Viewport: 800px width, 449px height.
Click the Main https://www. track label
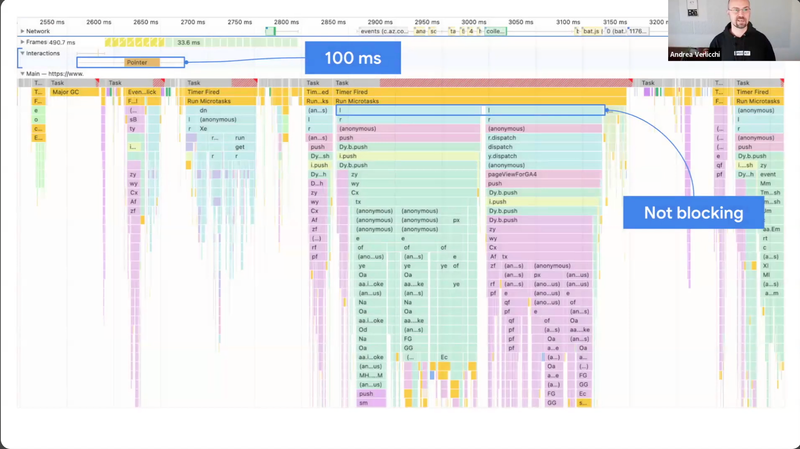point(55,73)
